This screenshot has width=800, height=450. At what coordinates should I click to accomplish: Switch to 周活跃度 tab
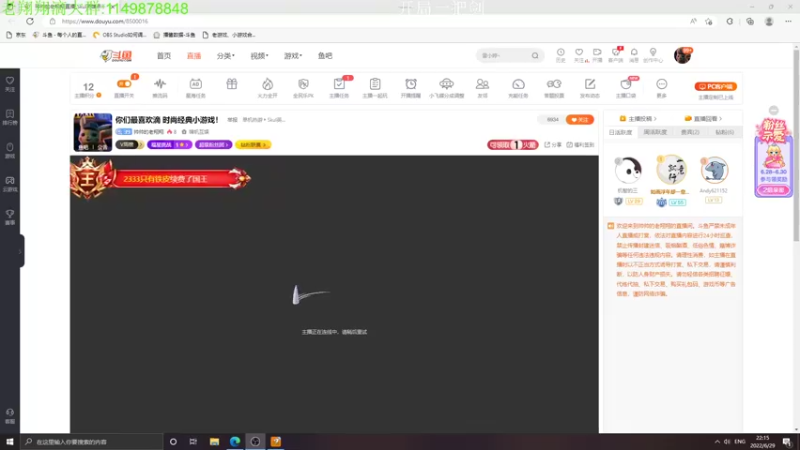point(655,132)
